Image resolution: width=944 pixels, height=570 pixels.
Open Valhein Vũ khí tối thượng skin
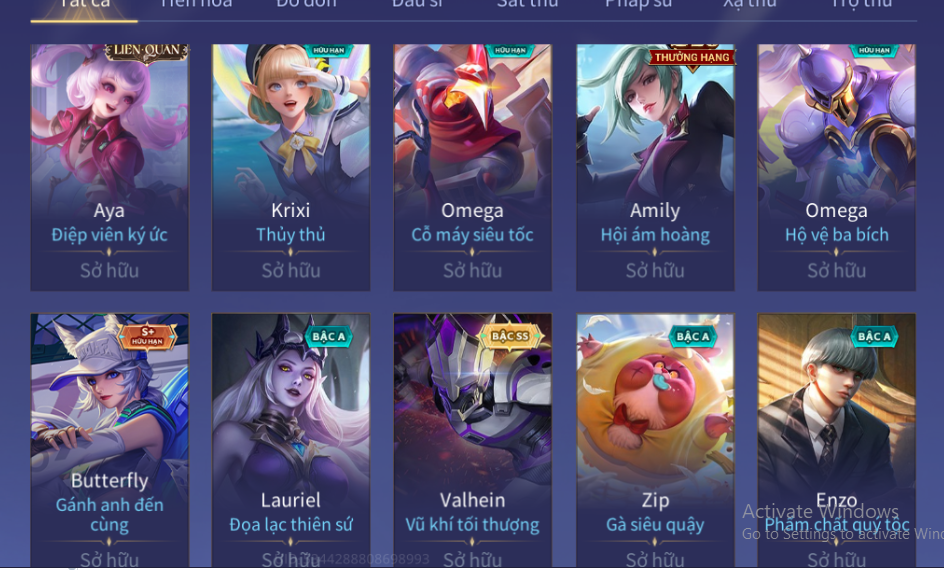click(x=473, y=441)
